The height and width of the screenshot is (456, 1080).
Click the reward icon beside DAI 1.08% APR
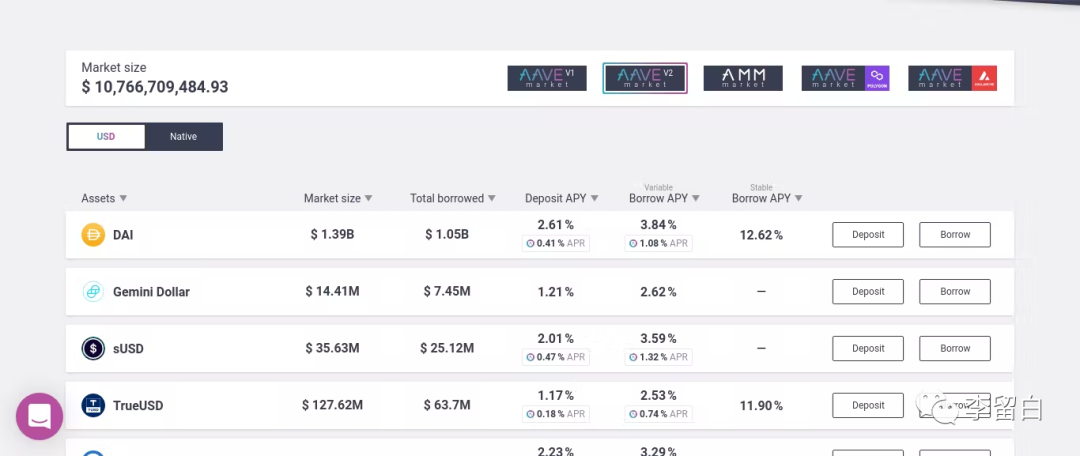click(632, 243)
